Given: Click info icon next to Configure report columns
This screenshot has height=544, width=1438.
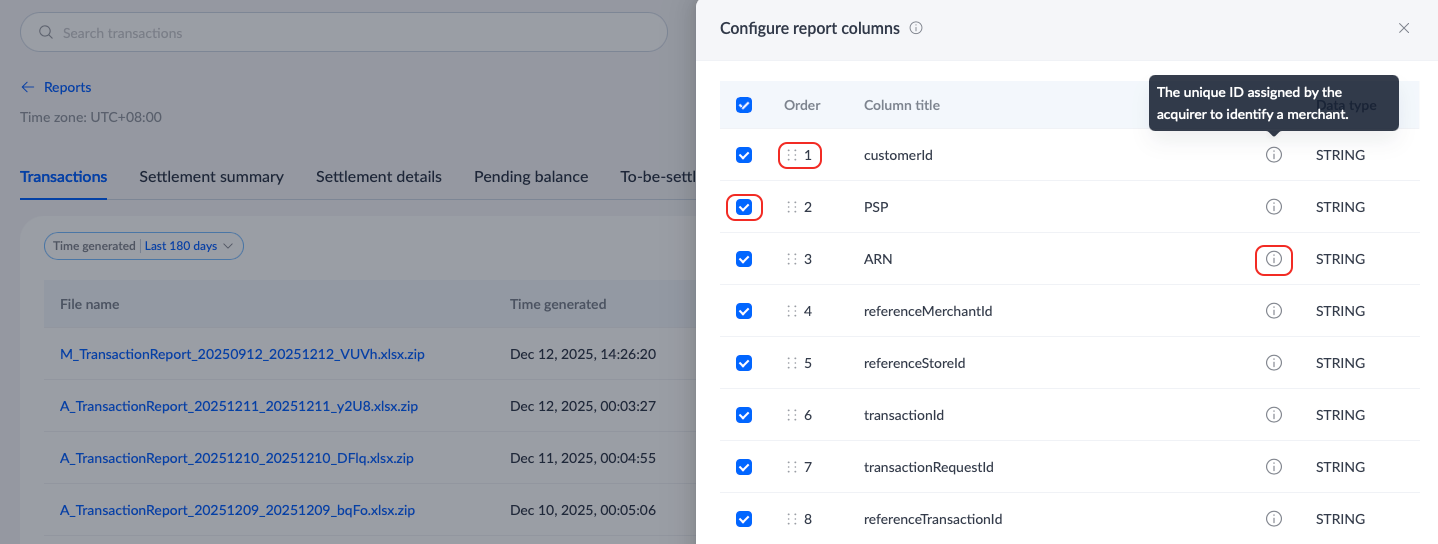Looking at the screenshot, I should (916, 28).
